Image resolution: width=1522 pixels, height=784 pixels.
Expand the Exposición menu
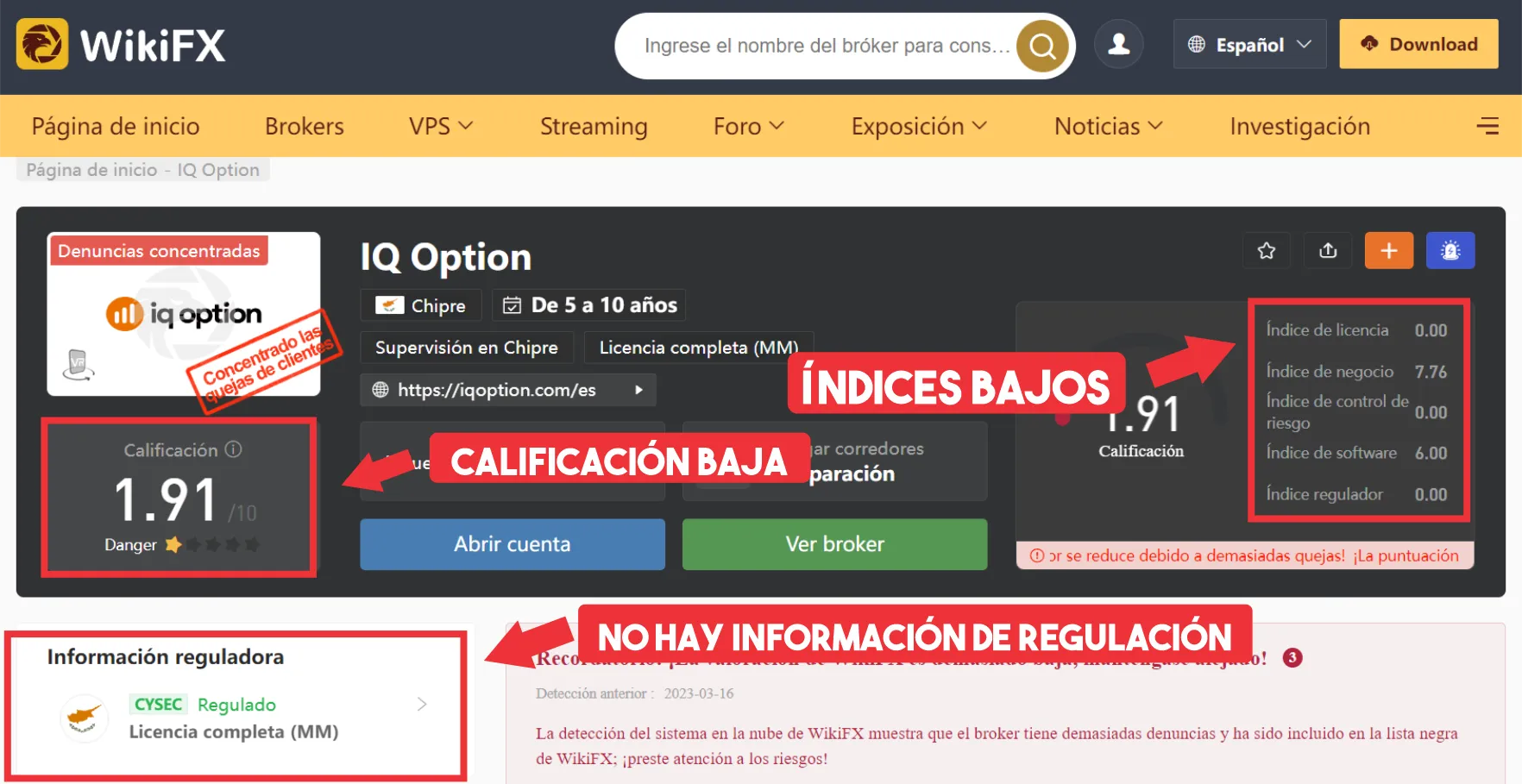(919, 126)
